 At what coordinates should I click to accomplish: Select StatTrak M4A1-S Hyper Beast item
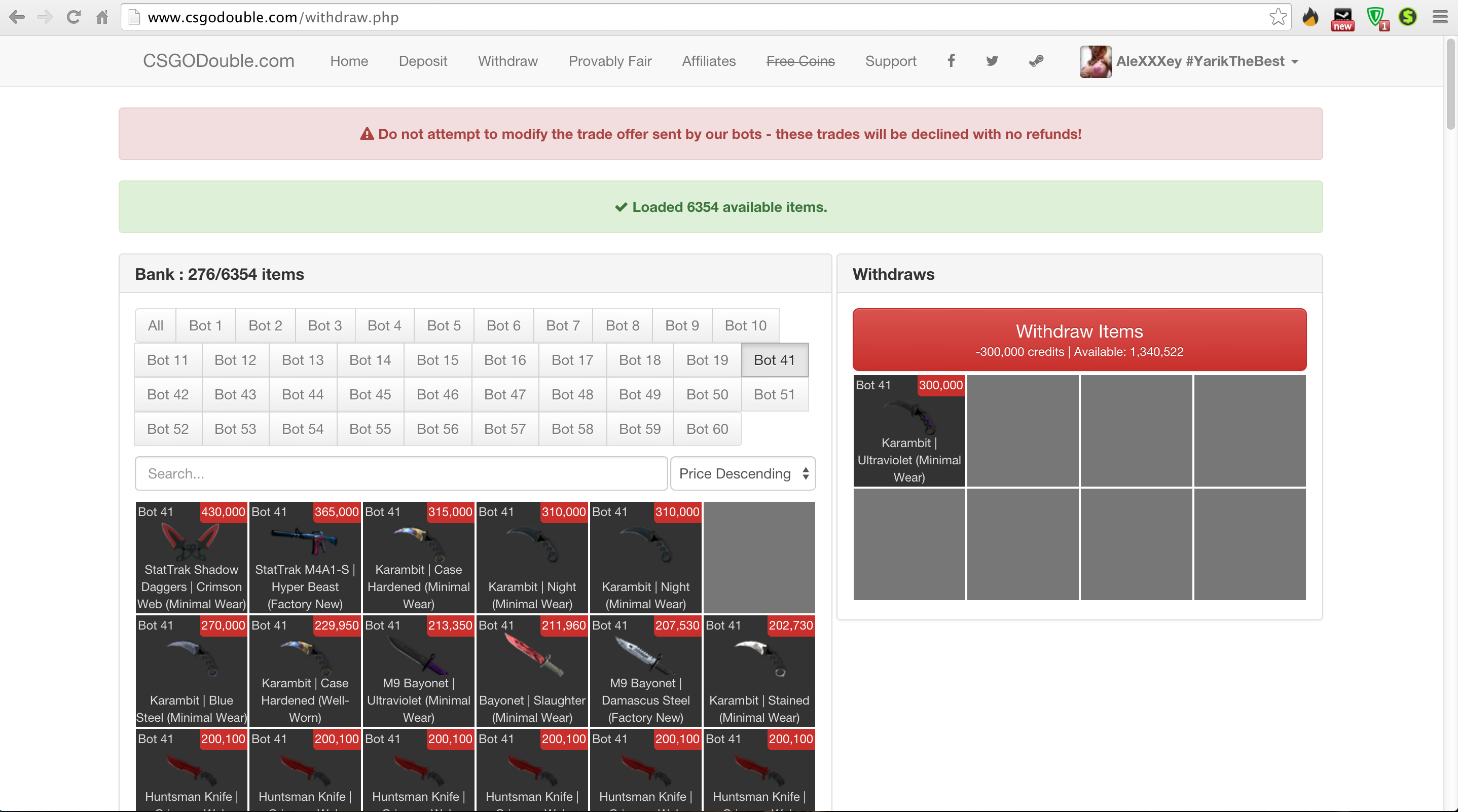[x=305, y=558]
